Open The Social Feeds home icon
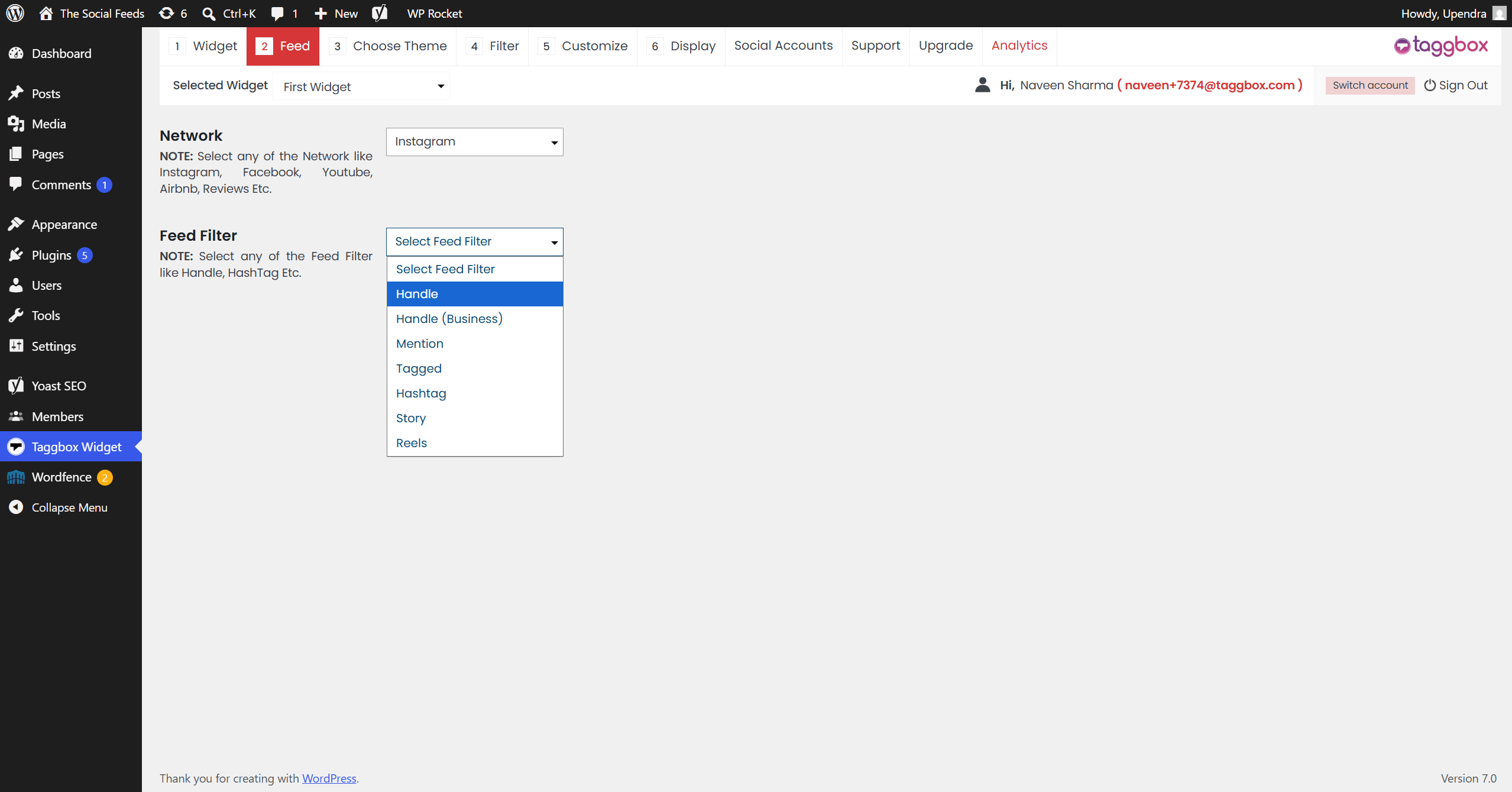 [x=46, y=13]
